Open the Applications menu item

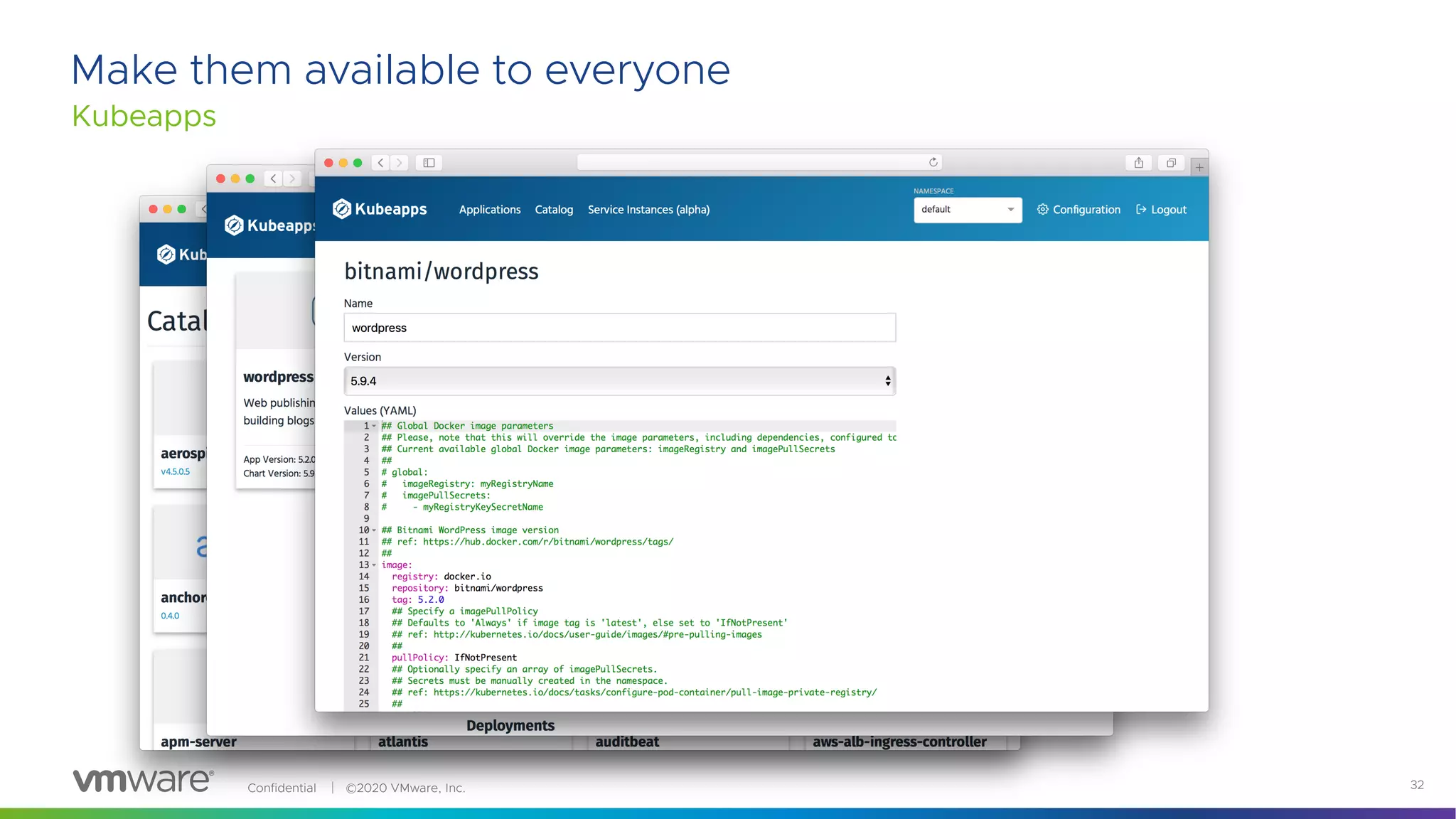[490, 210]
